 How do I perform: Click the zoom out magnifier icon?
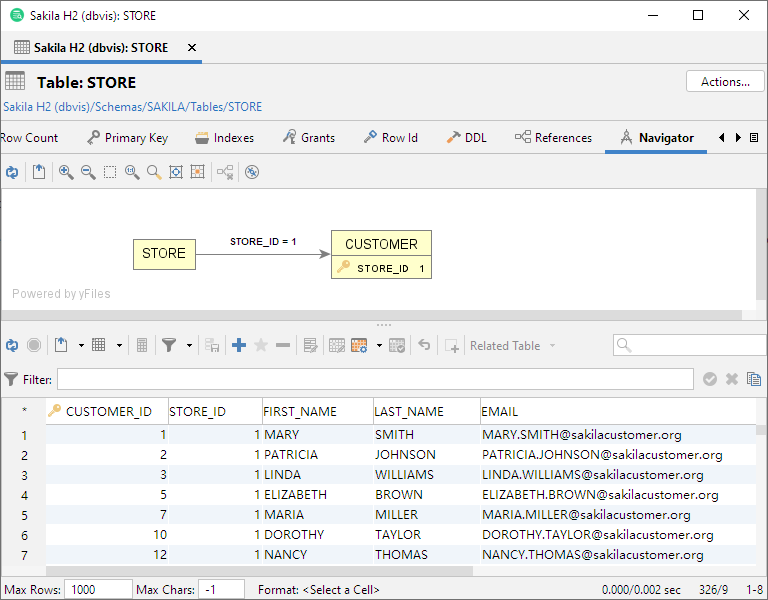tap(88, 172)
